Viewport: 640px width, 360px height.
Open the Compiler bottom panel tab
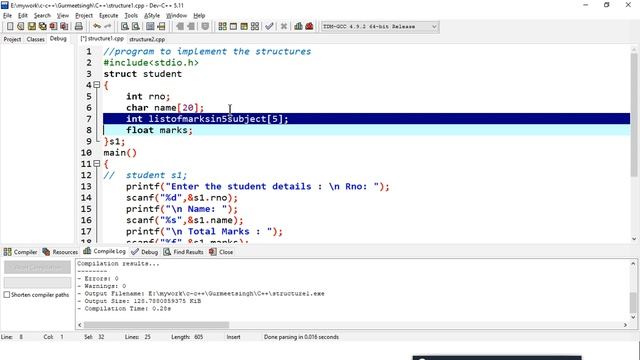point(20,252)
